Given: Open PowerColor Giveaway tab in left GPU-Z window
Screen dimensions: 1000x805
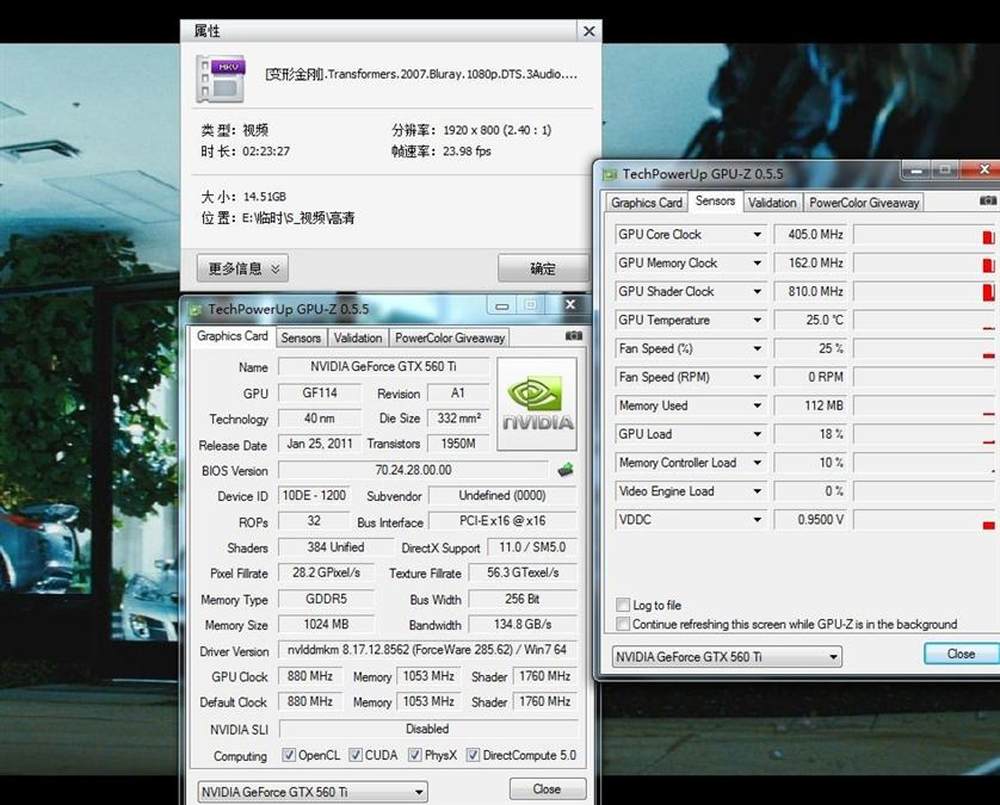Looking at the screenshot, I should (450, 337).
